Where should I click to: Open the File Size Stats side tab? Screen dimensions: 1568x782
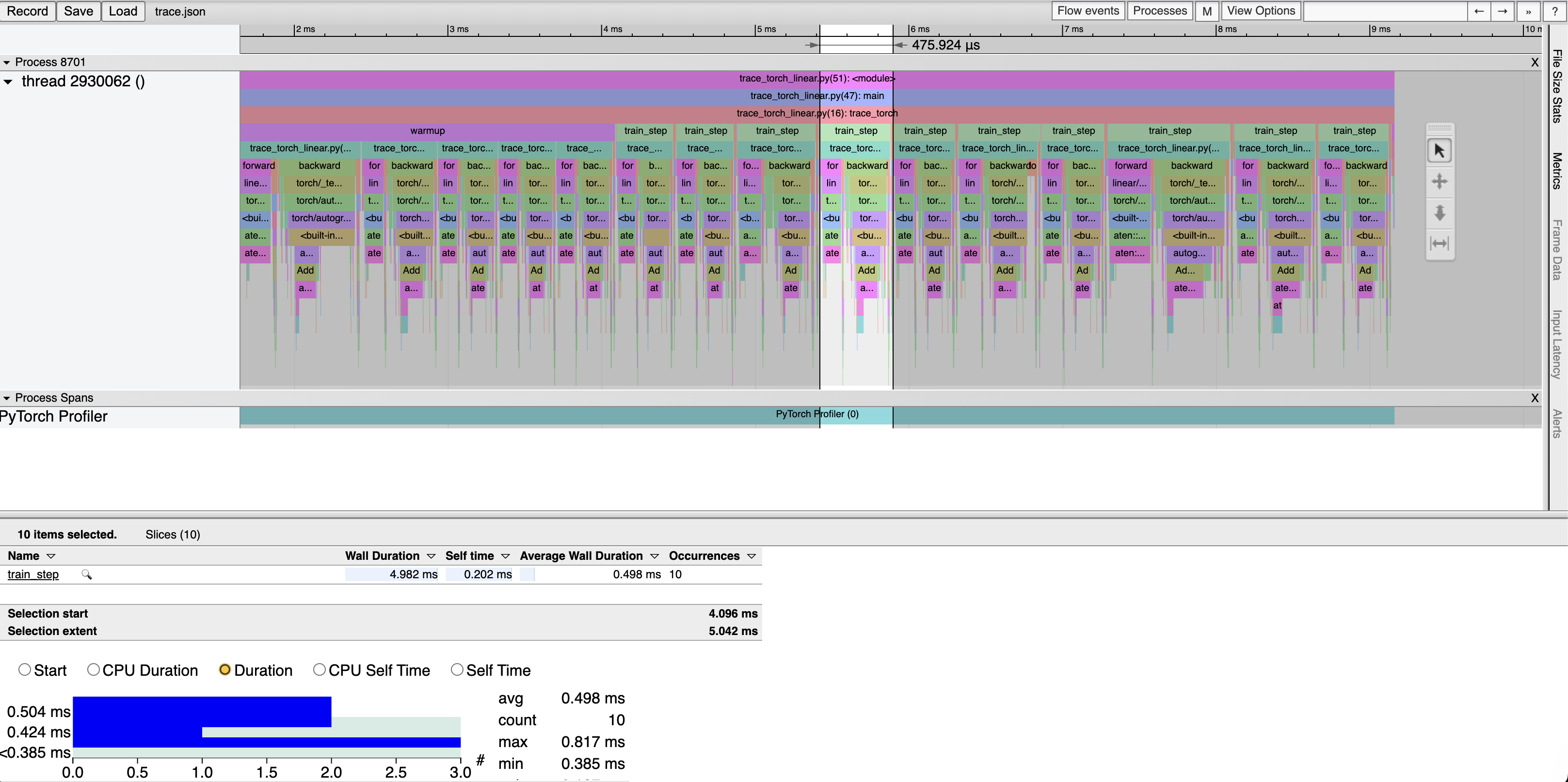[x=1557, y=86]
